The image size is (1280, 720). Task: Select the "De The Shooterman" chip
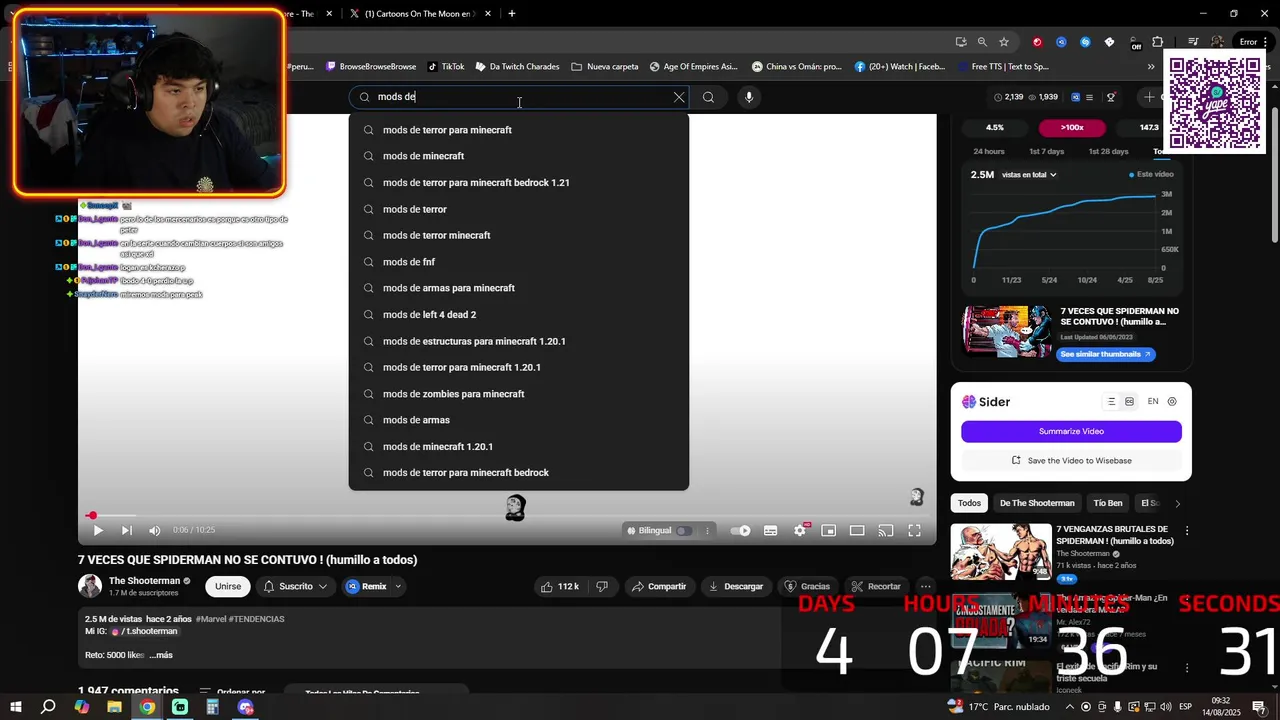[x=1037, y=503]
